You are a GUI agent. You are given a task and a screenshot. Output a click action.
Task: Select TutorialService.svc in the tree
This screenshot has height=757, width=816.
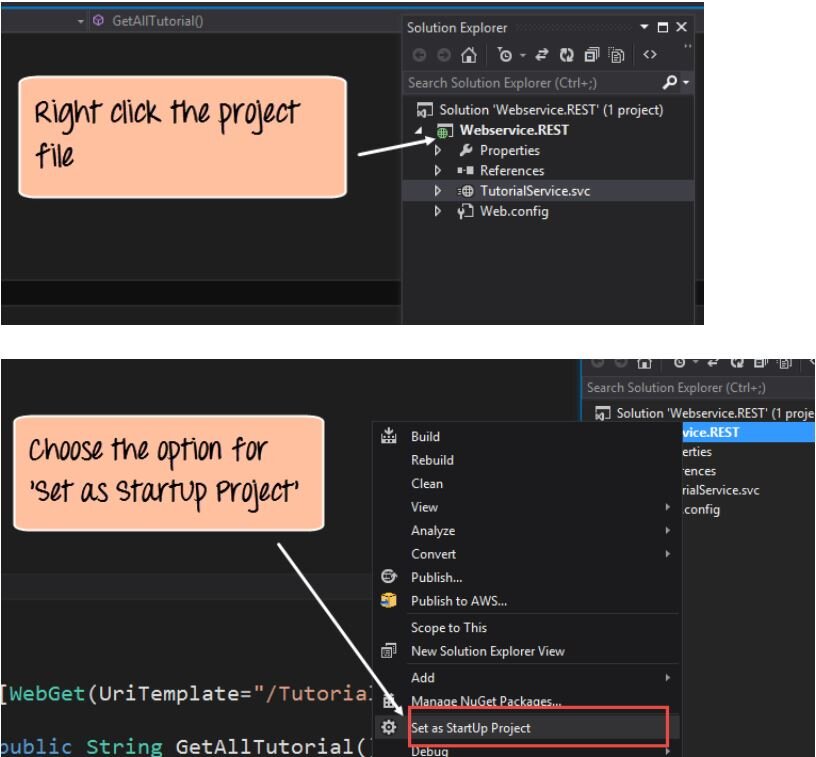[x=535, y=191]
